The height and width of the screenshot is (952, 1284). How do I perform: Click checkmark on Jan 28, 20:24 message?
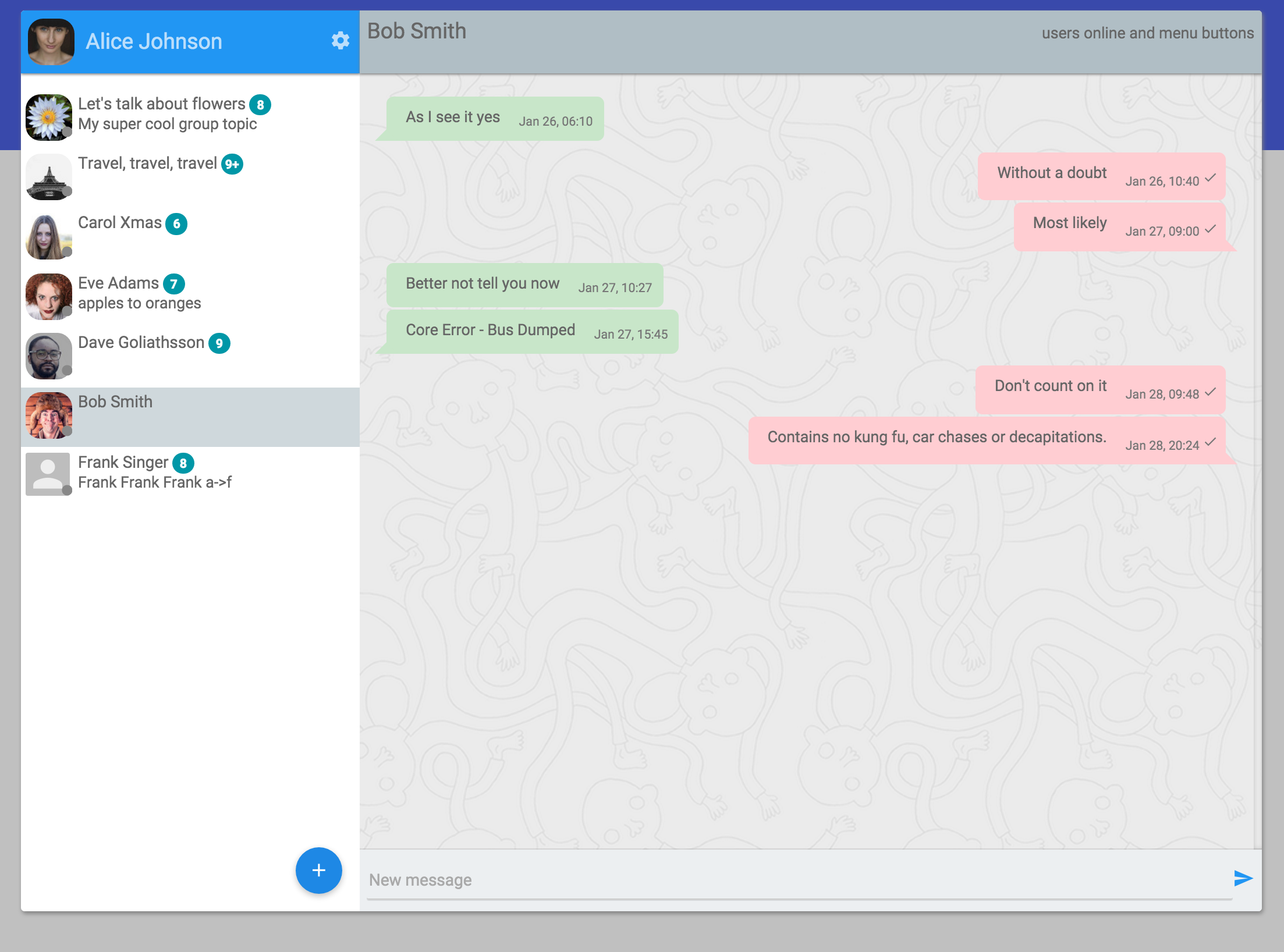(x=1211, y=442)
